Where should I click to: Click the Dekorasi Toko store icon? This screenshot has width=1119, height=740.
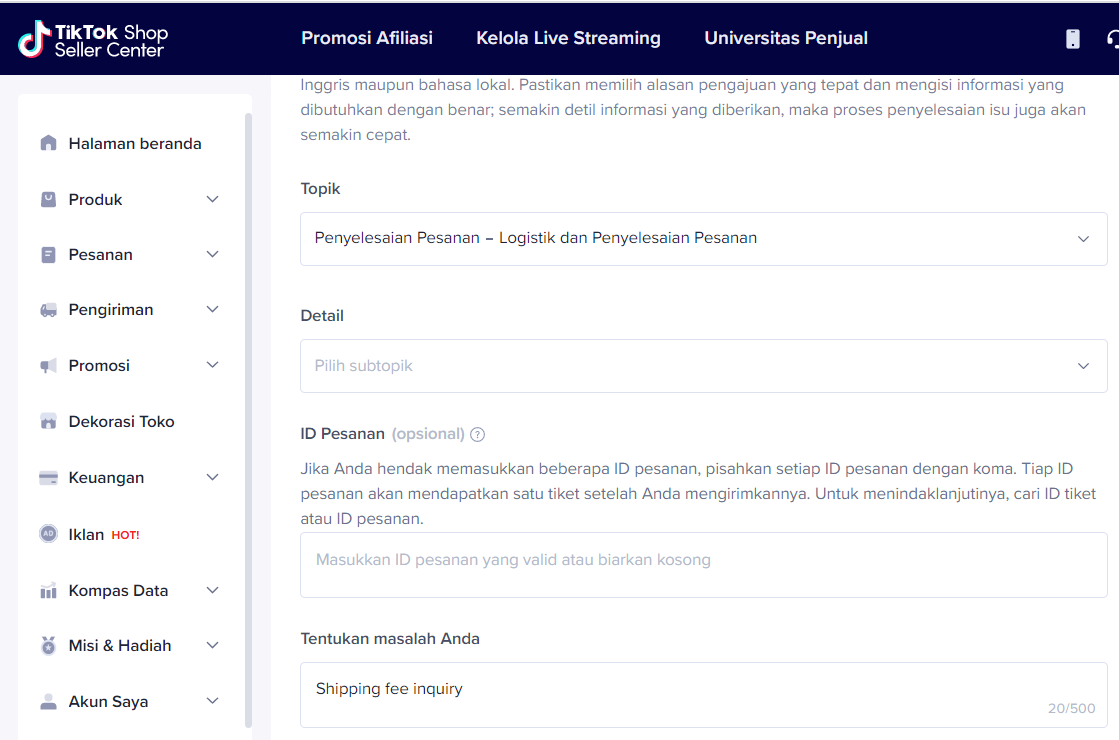tap(48, 421)
